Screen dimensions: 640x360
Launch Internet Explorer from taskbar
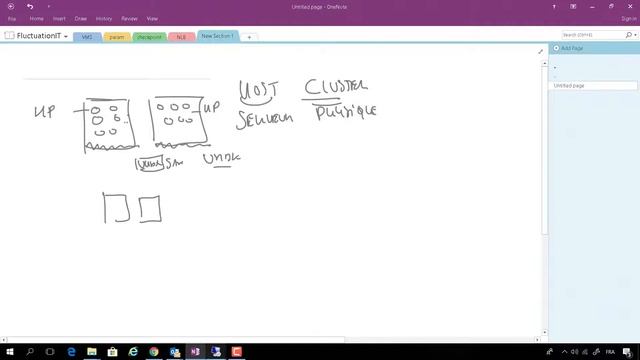(133, 351)
